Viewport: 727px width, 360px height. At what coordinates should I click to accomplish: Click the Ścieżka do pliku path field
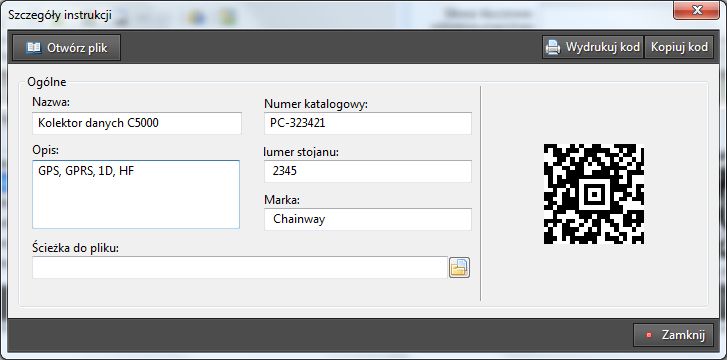point(240,268)
